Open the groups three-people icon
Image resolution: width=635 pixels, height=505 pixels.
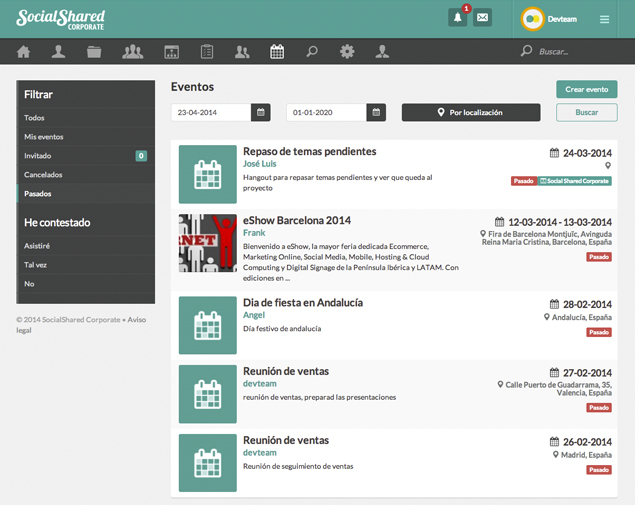[132, 52]
